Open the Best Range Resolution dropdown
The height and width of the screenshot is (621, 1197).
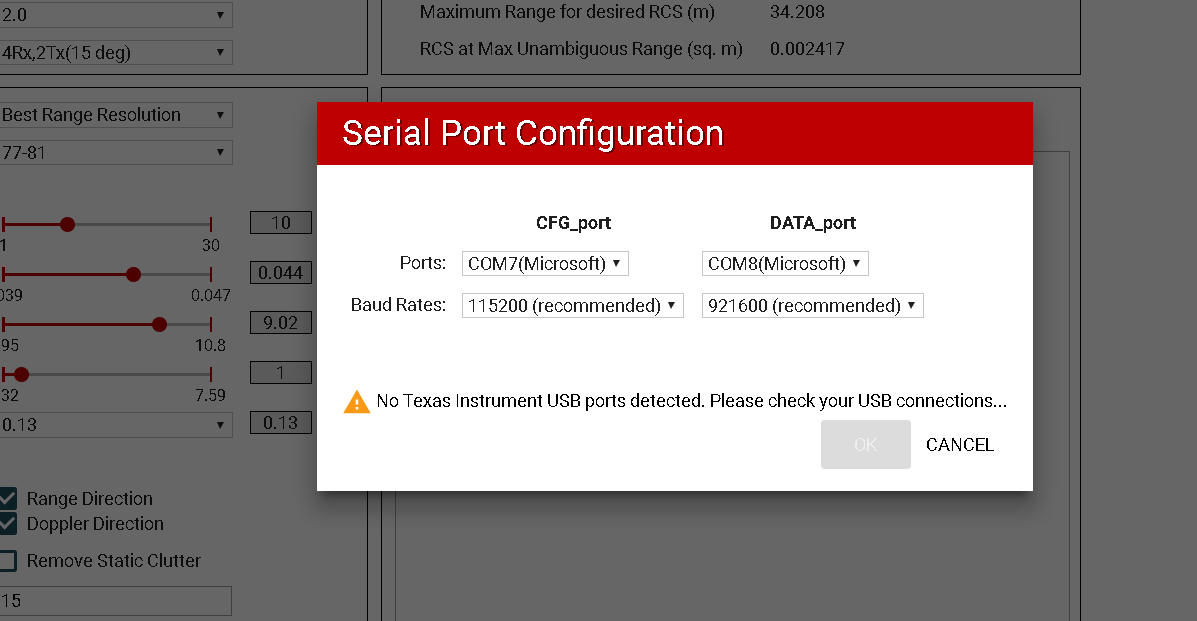[x=115, y=115]
